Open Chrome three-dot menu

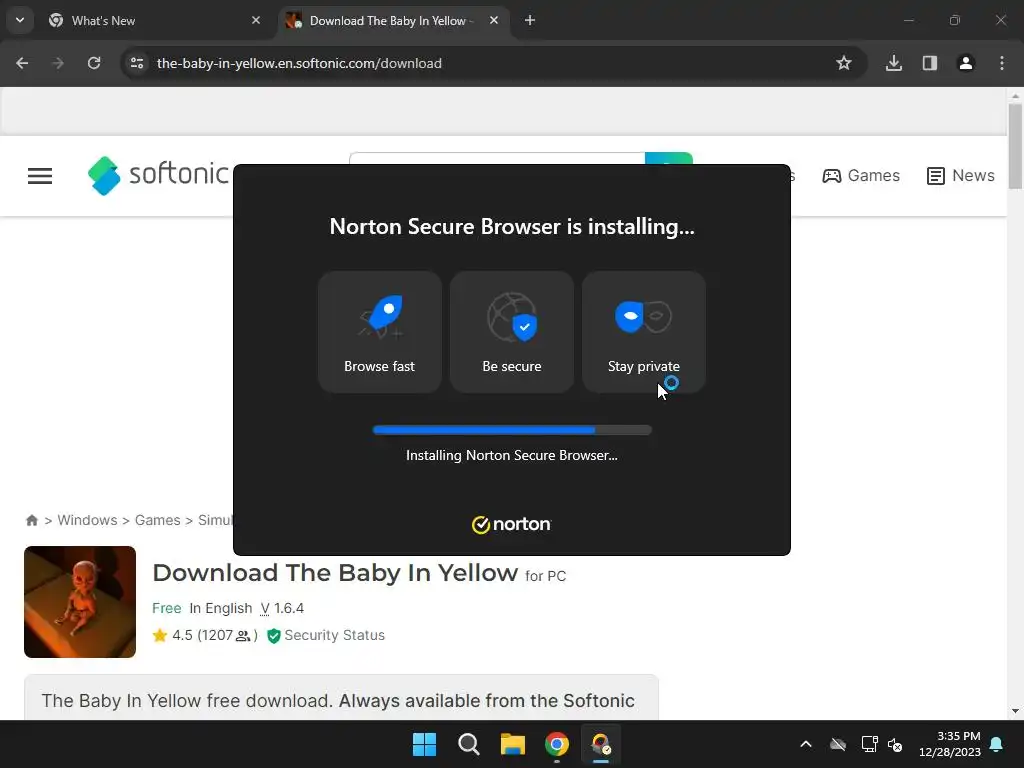pos(1002,63)
